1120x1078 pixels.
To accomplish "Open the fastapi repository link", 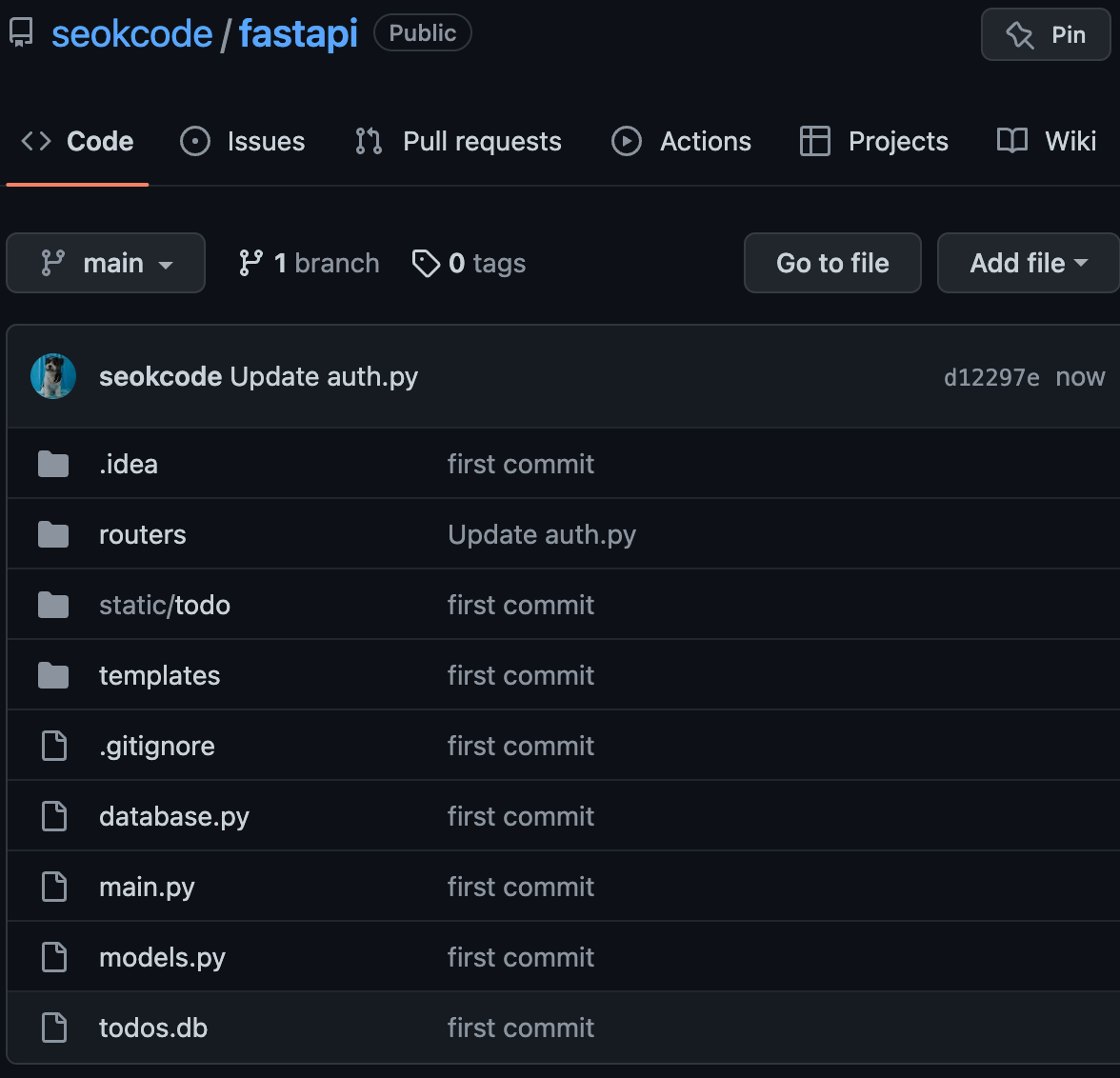I will pyautogui.click(x=299, y=33).
